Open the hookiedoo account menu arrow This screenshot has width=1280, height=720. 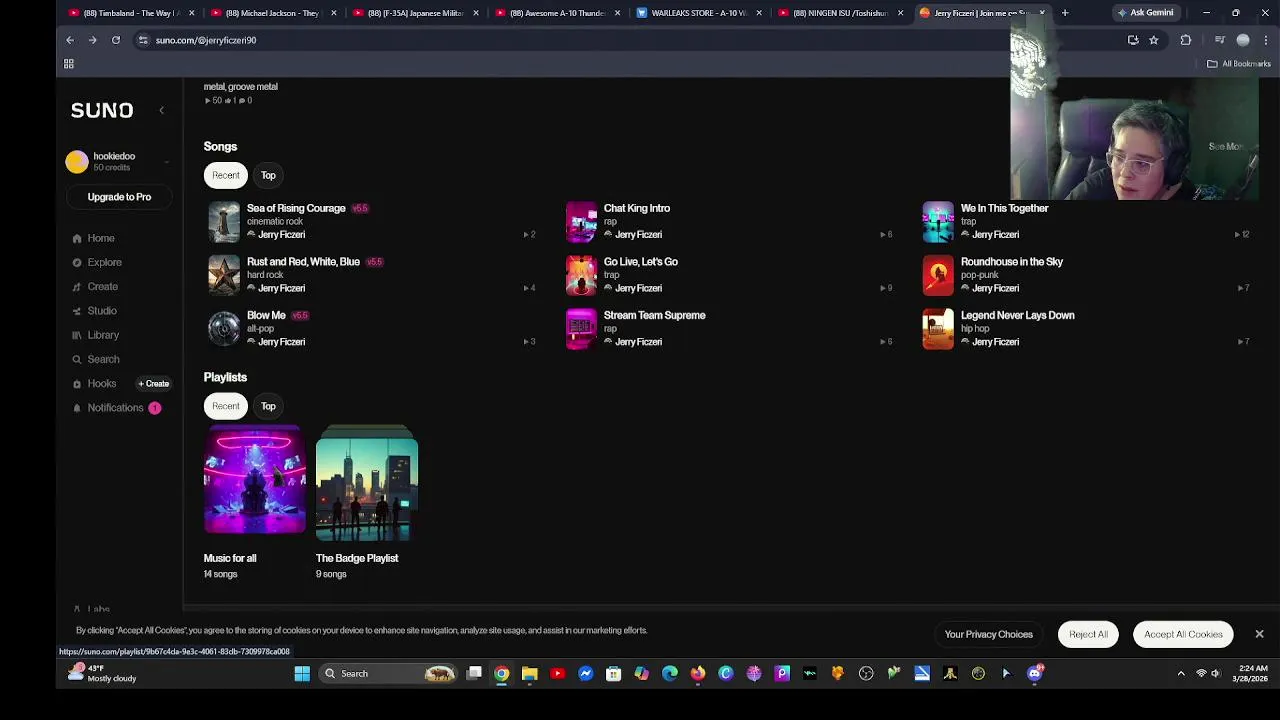pos(166,162)
